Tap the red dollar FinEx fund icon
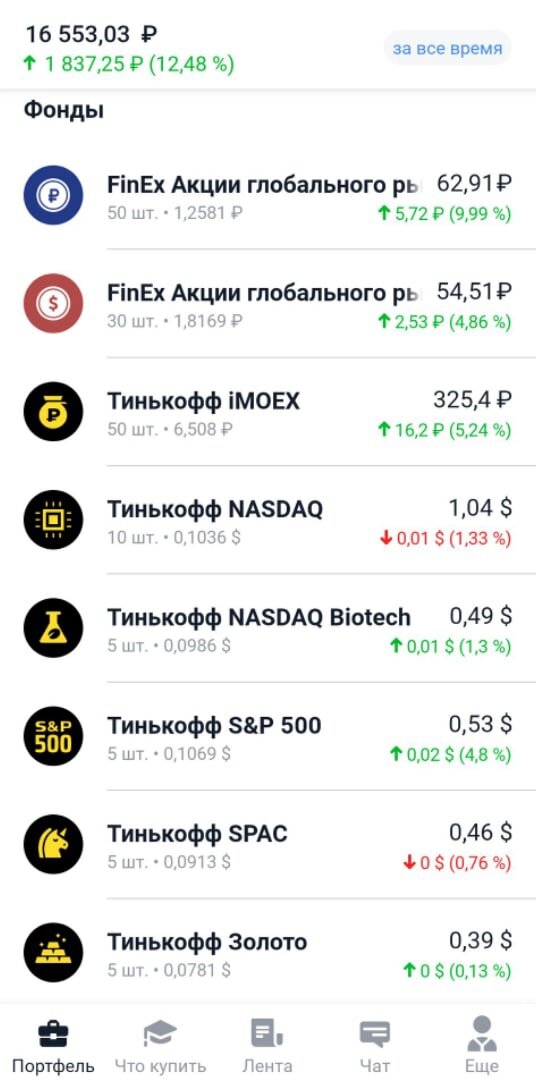536x1080 pixels. click(53, 303)
